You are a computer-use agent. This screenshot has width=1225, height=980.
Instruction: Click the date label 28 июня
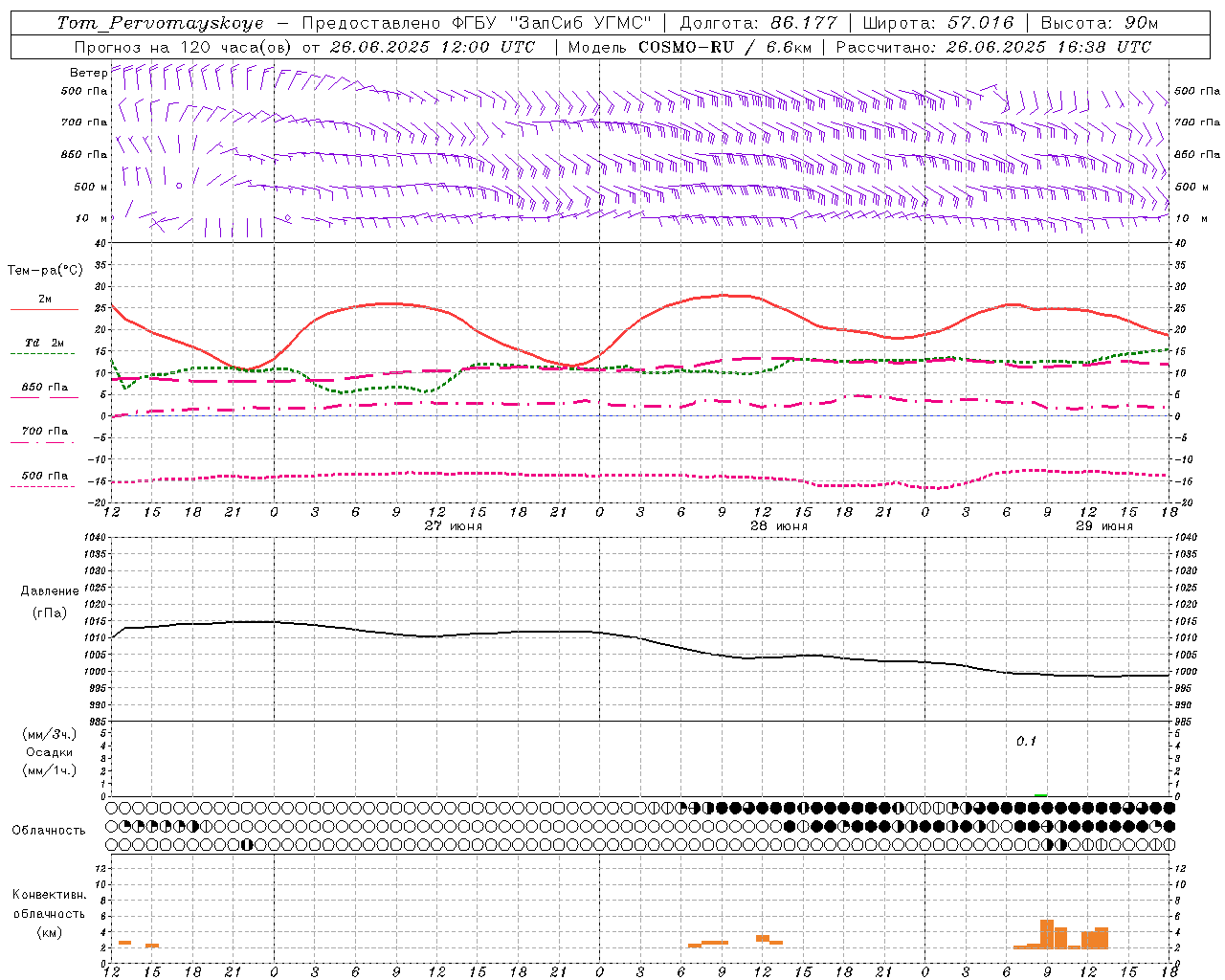pyautogui.click(x=778, y=526)
